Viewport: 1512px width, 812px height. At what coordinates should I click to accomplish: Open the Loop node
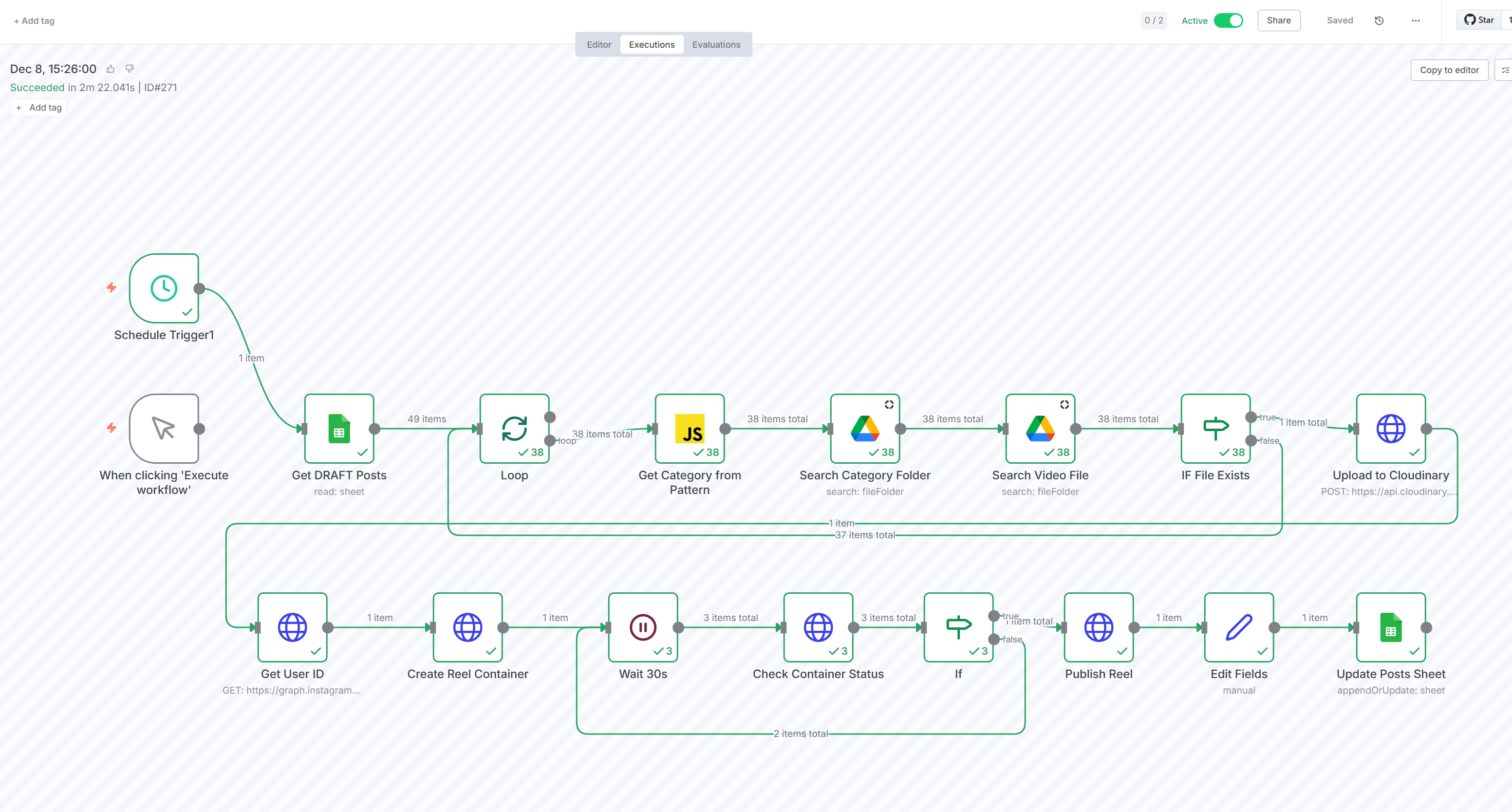point(514,429)
